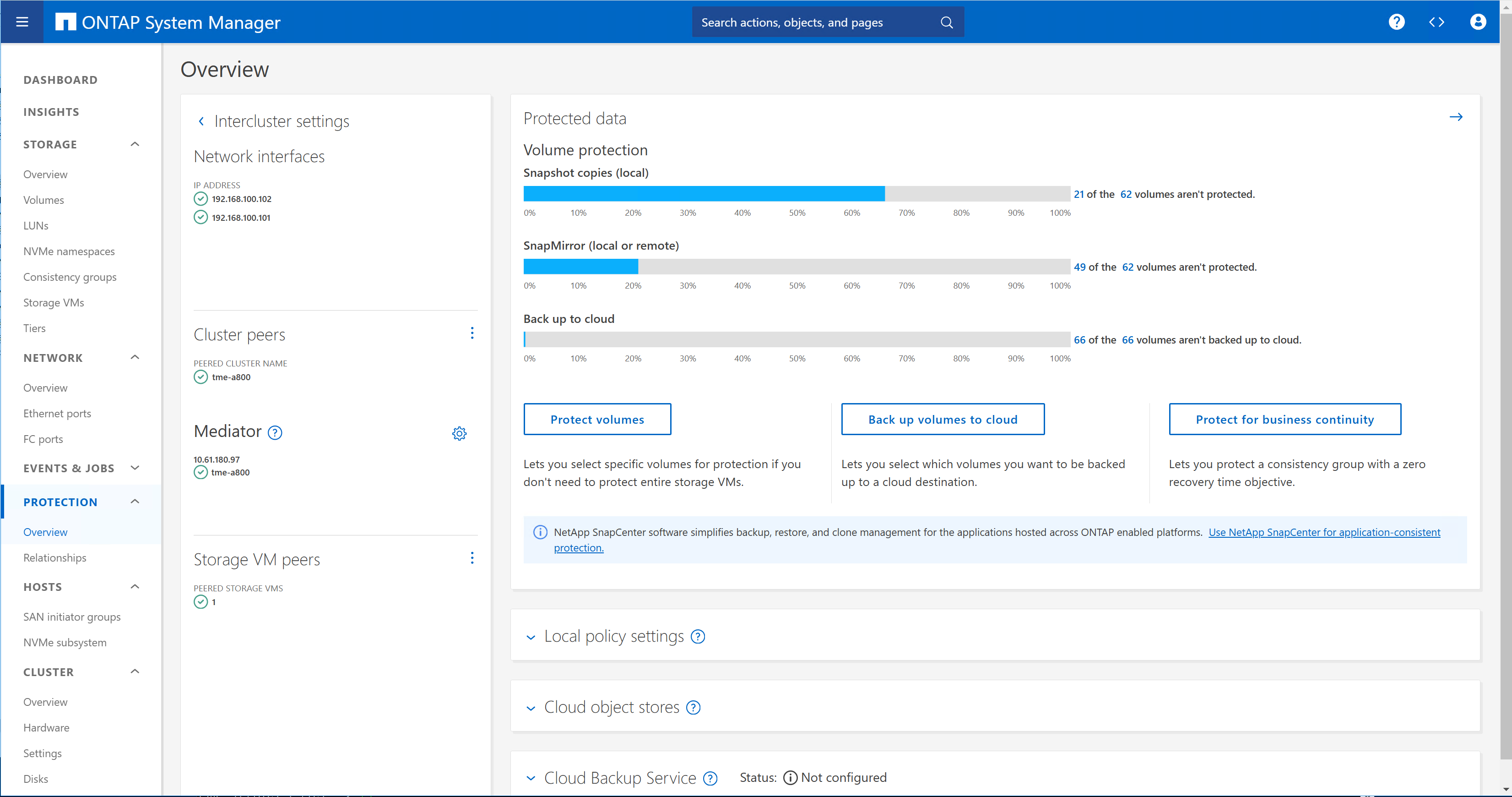Click the help question mark icon in header
Image resolution: width=1512 pixels, height=797 pixels.
1396,22
